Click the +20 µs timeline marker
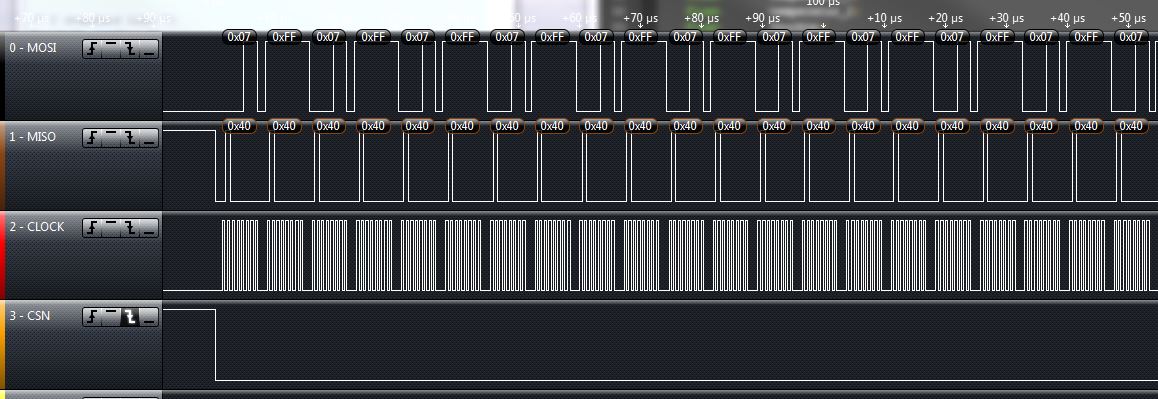 [x=945, y=18]
